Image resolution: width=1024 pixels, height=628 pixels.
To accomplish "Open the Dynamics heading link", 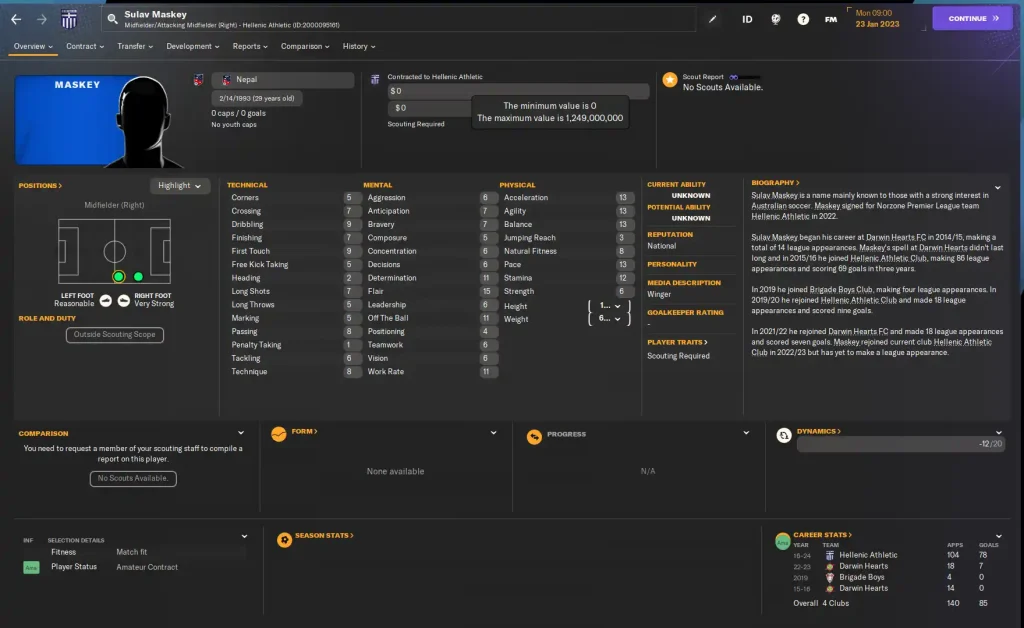I will click(x=819, y=432).
